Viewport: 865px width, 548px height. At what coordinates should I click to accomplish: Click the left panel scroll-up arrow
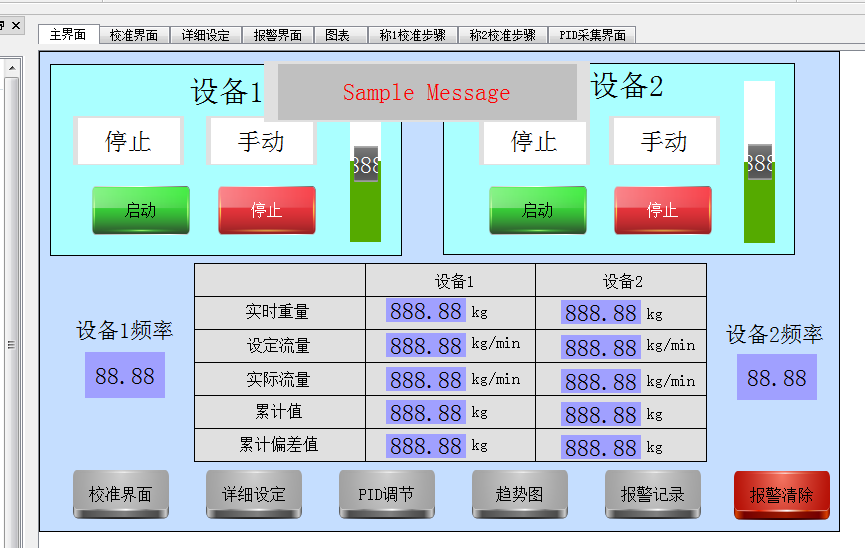click(x=12, y=68)
